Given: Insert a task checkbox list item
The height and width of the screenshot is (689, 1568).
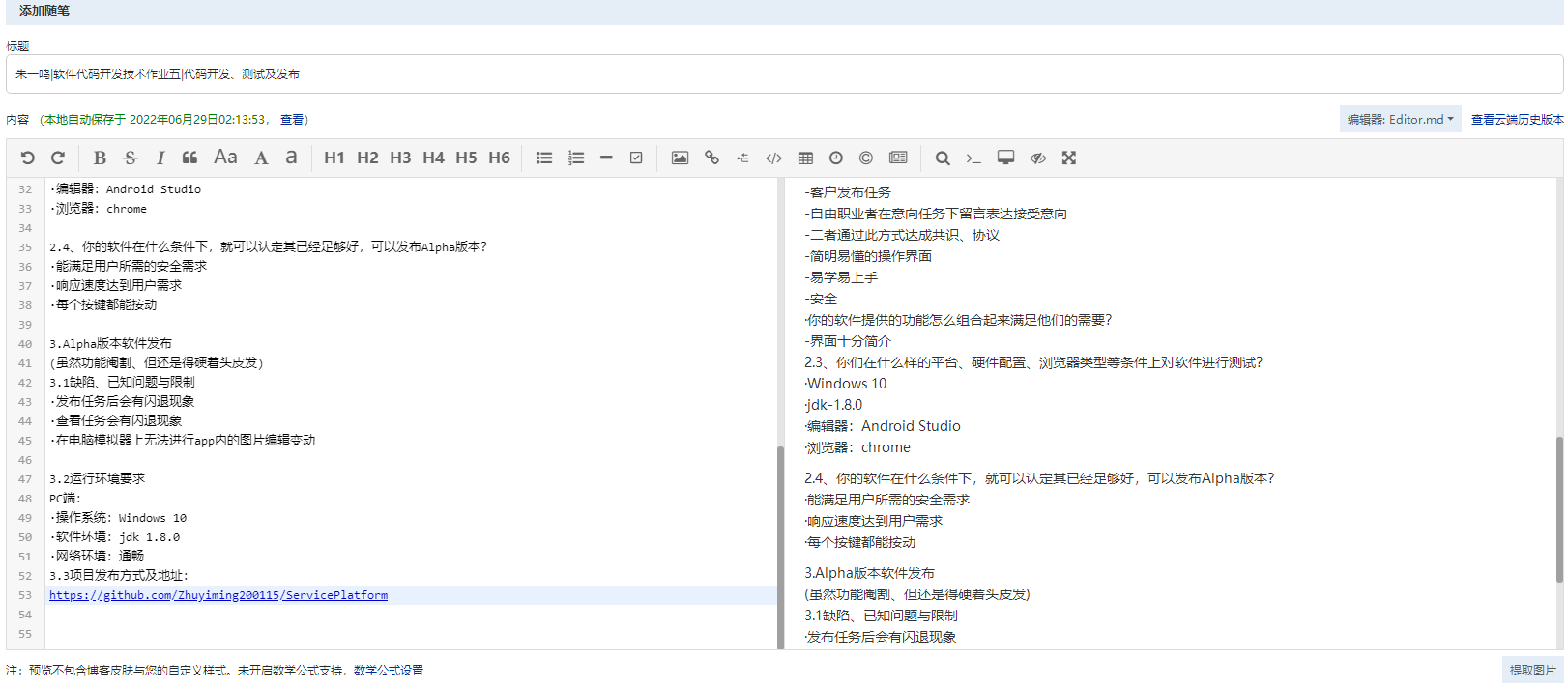Looking at the screenshot, I should (636, 158).
